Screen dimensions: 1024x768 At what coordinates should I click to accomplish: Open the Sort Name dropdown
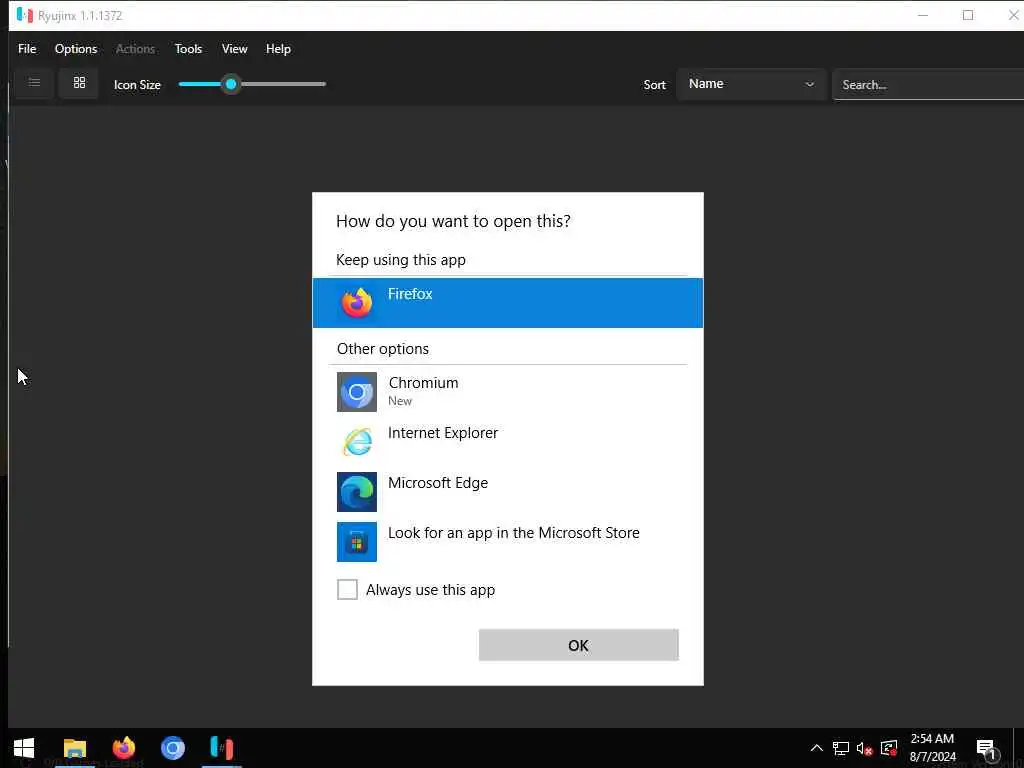[751, 84]
